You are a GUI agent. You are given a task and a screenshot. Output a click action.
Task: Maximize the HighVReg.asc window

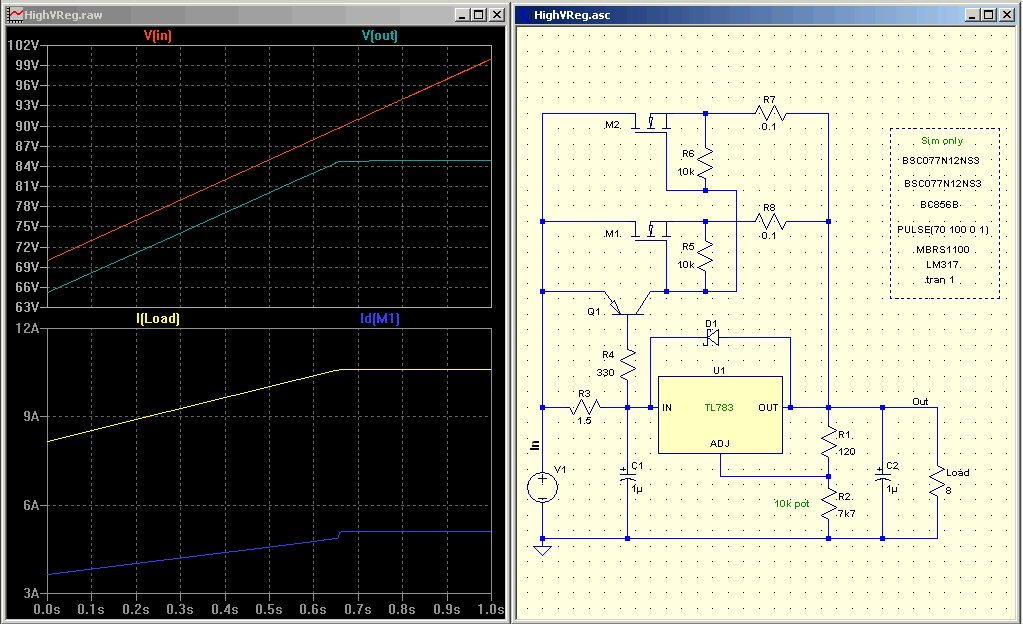(x=989, y=14)
